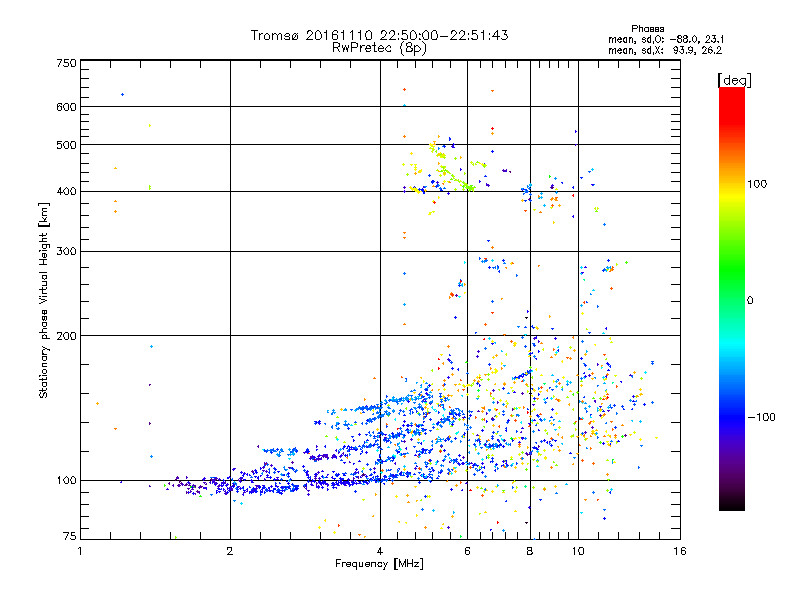The height and width of the screenshot is (600, 800).
Task: Click the x-axis tick label '8'
Action: point(530,551)
